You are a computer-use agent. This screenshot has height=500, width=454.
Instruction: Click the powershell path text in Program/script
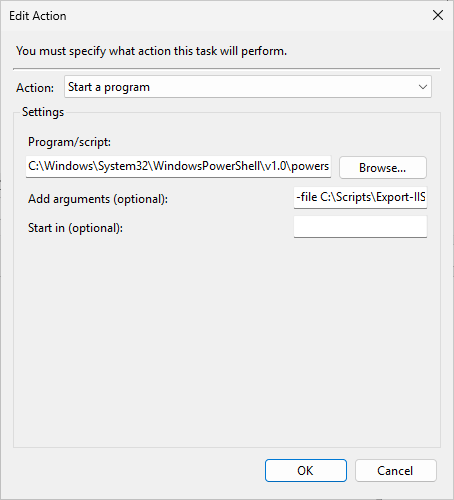179,166
